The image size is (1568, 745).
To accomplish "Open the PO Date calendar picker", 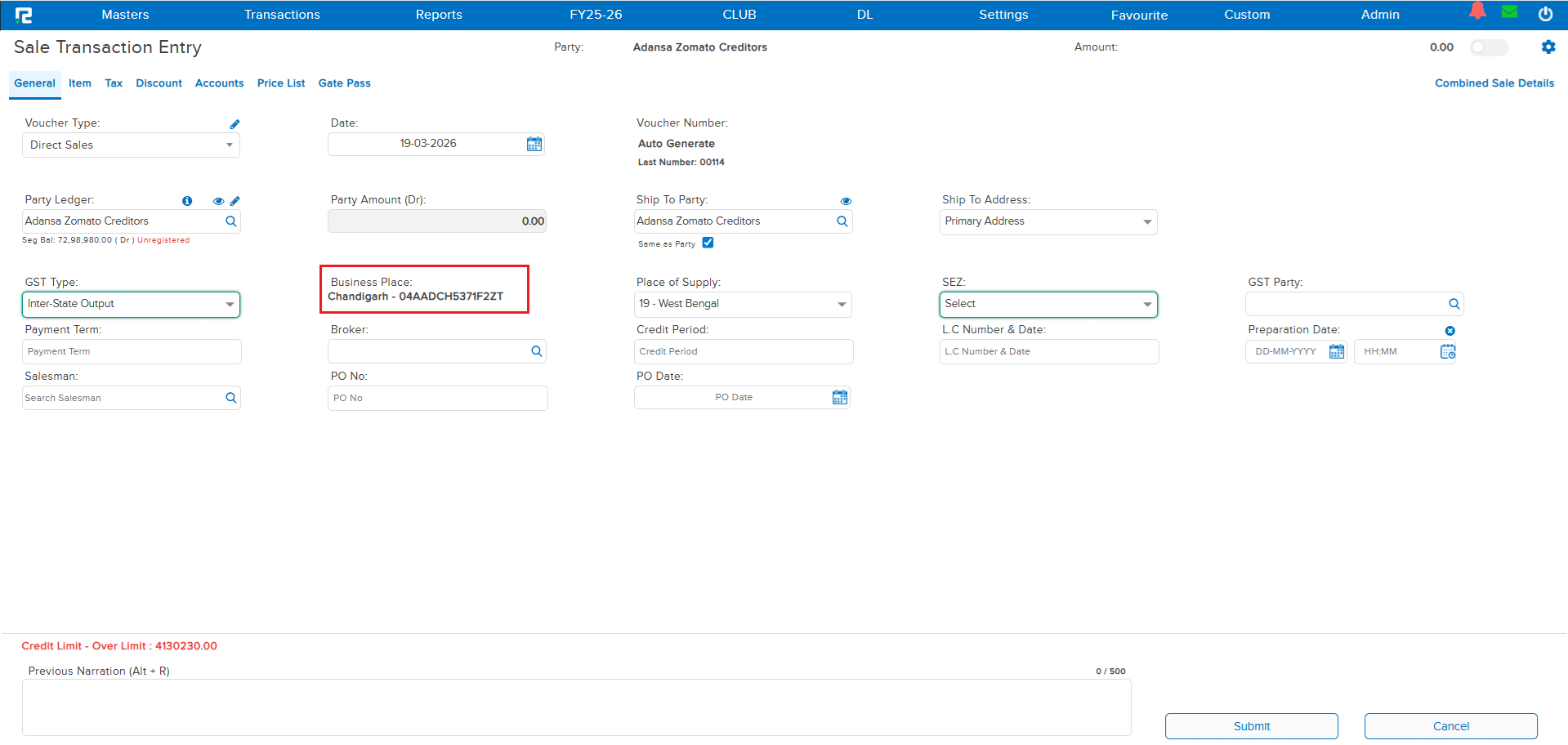I will [x=839, y=396].
